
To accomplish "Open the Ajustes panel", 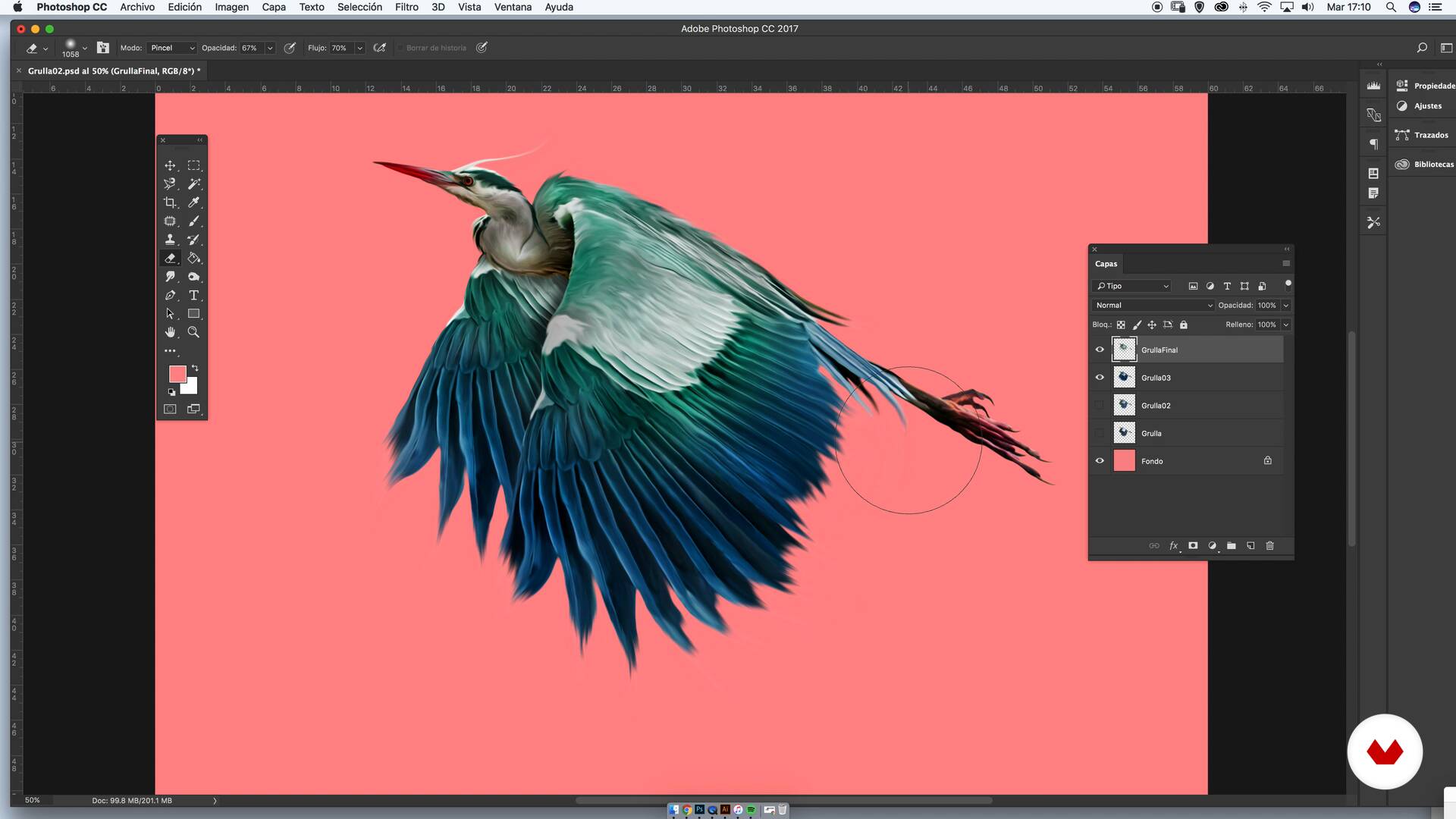I will click(1420, 105).
